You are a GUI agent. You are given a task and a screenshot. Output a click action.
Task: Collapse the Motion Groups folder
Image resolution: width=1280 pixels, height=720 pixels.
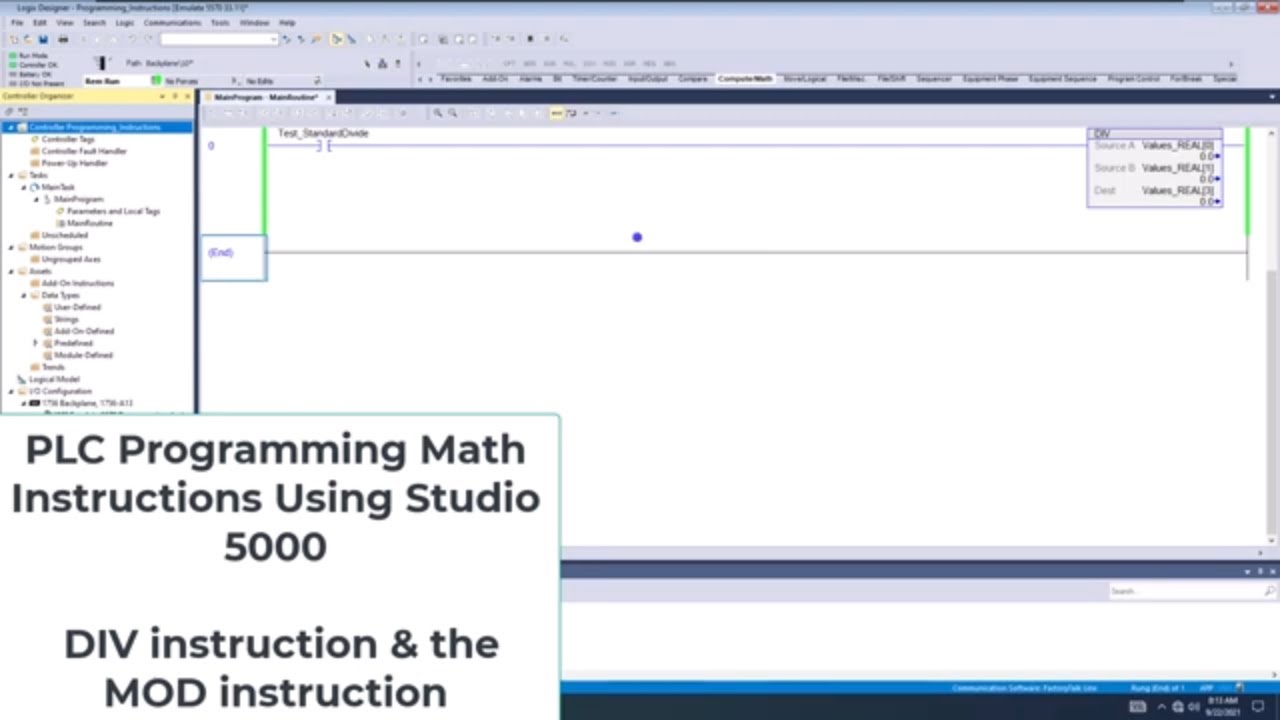11,247
